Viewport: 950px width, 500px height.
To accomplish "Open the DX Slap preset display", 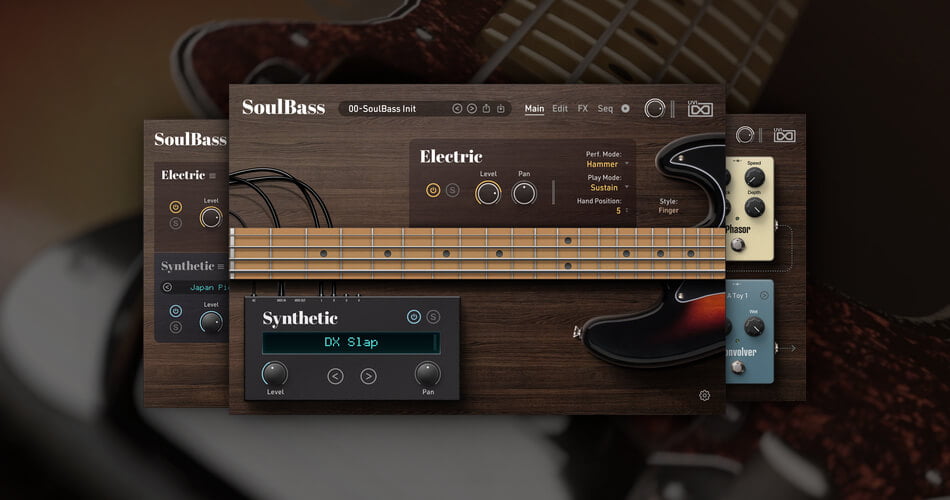I will pyautogui.click(x=351, y=342).
